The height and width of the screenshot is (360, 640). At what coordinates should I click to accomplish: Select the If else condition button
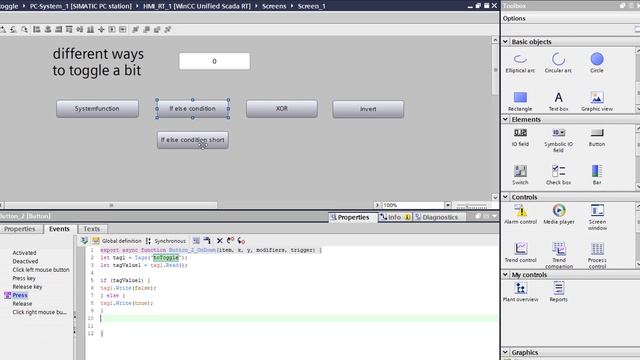point(192,109)
